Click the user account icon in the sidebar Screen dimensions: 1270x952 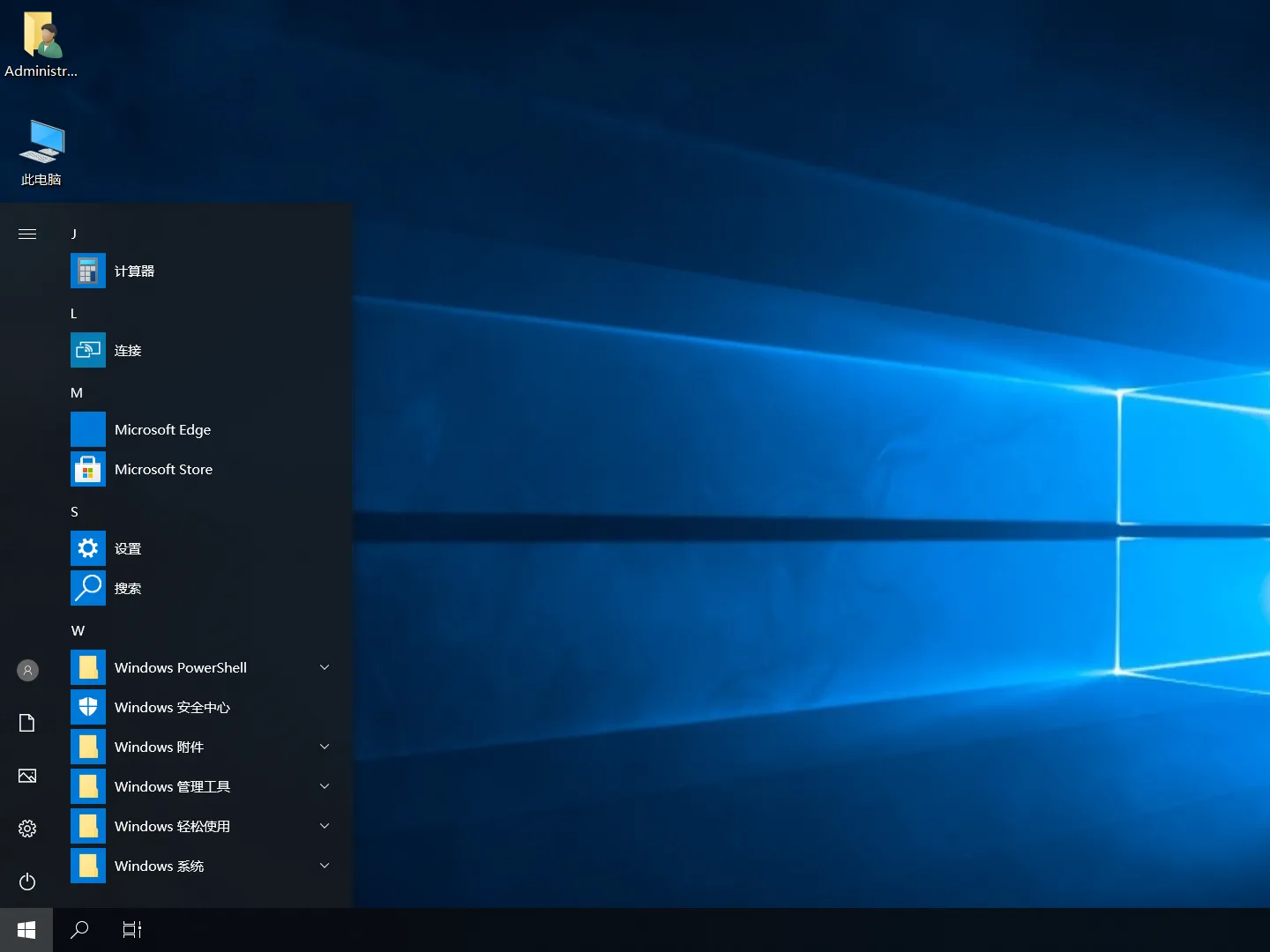pyautogui.click(x=26, y=670)
